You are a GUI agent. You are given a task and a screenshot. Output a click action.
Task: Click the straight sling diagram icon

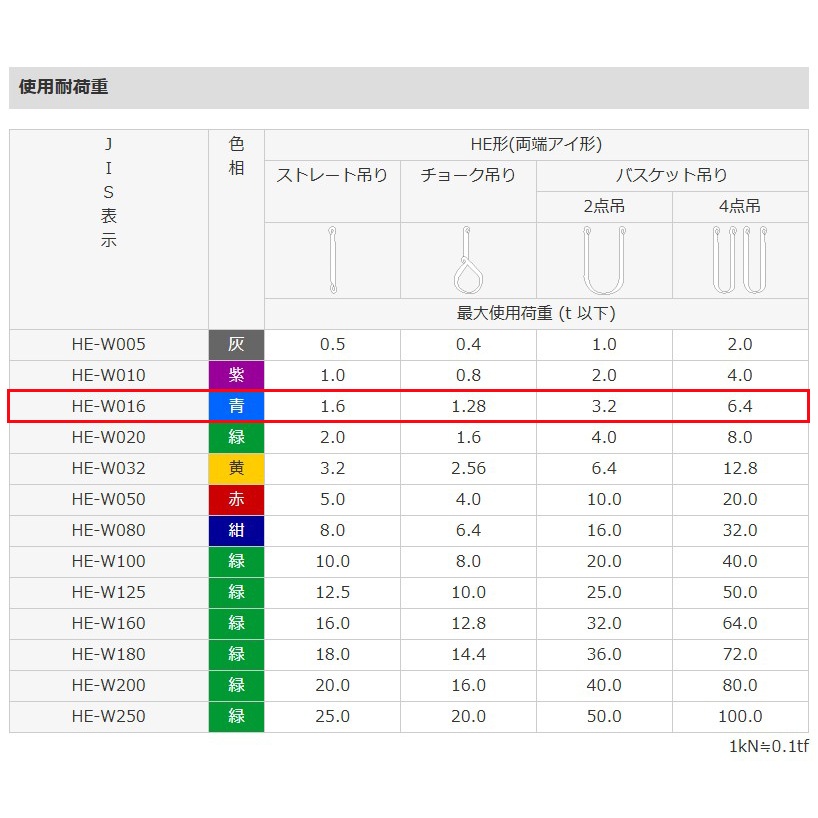[x=332, y=260]
